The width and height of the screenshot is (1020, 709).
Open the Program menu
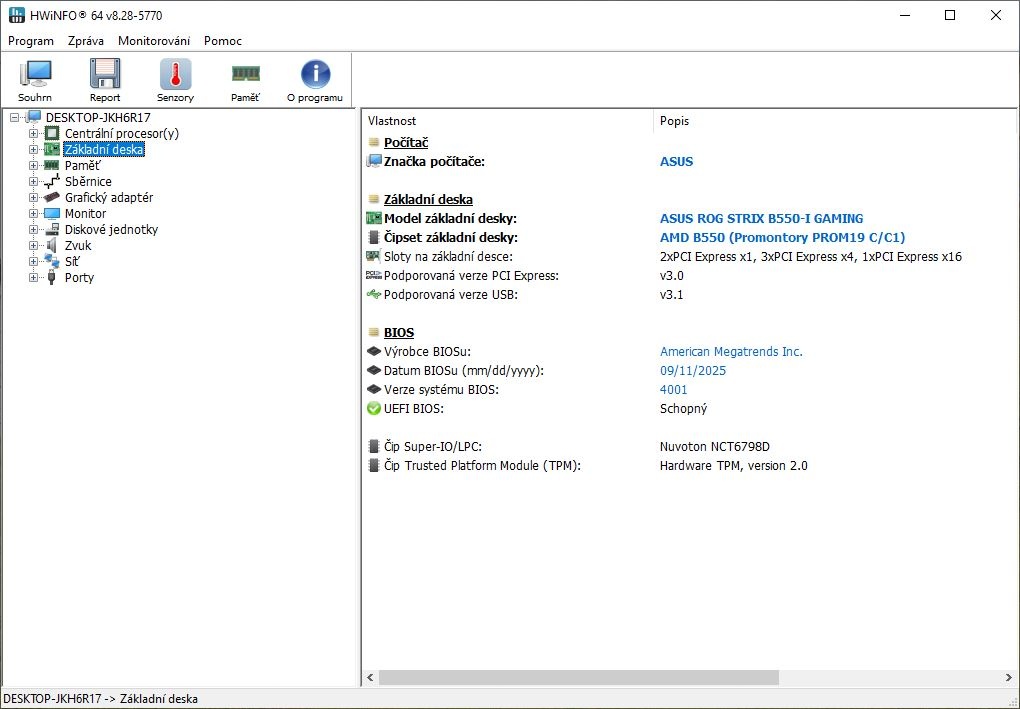30,41
